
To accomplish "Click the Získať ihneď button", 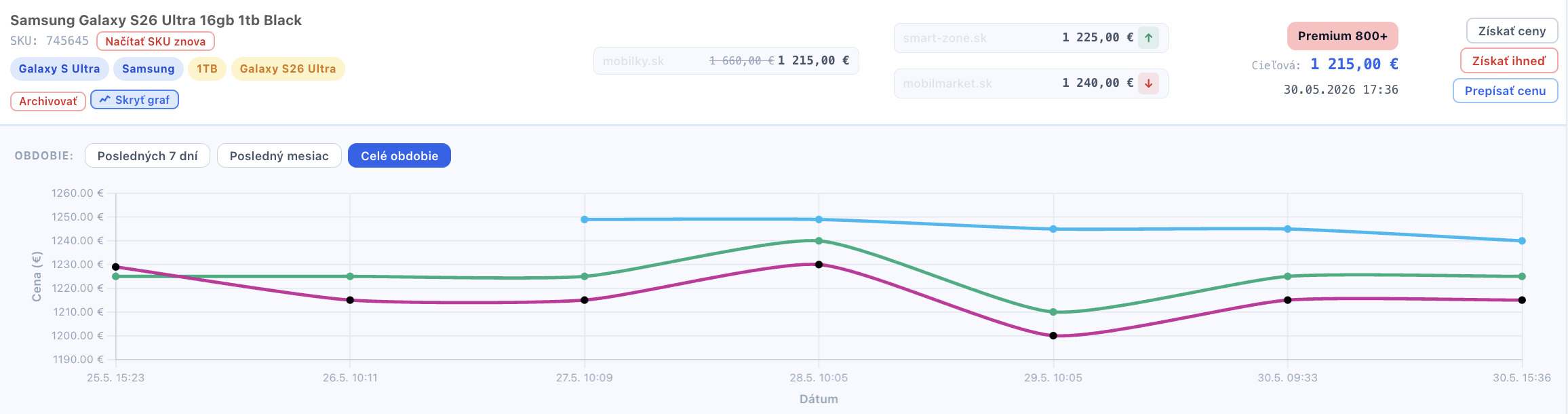I will point(1508,61).
